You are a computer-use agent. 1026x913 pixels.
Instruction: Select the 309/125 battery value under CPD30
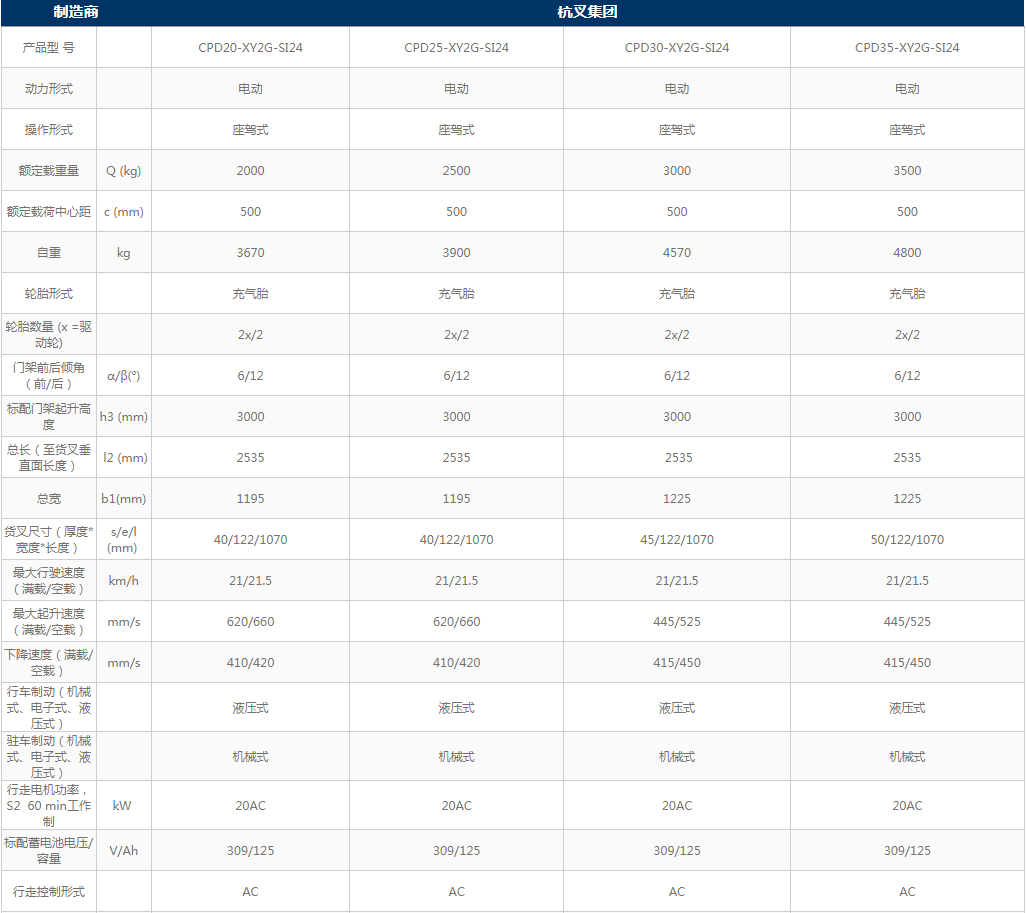coord(677,850)
